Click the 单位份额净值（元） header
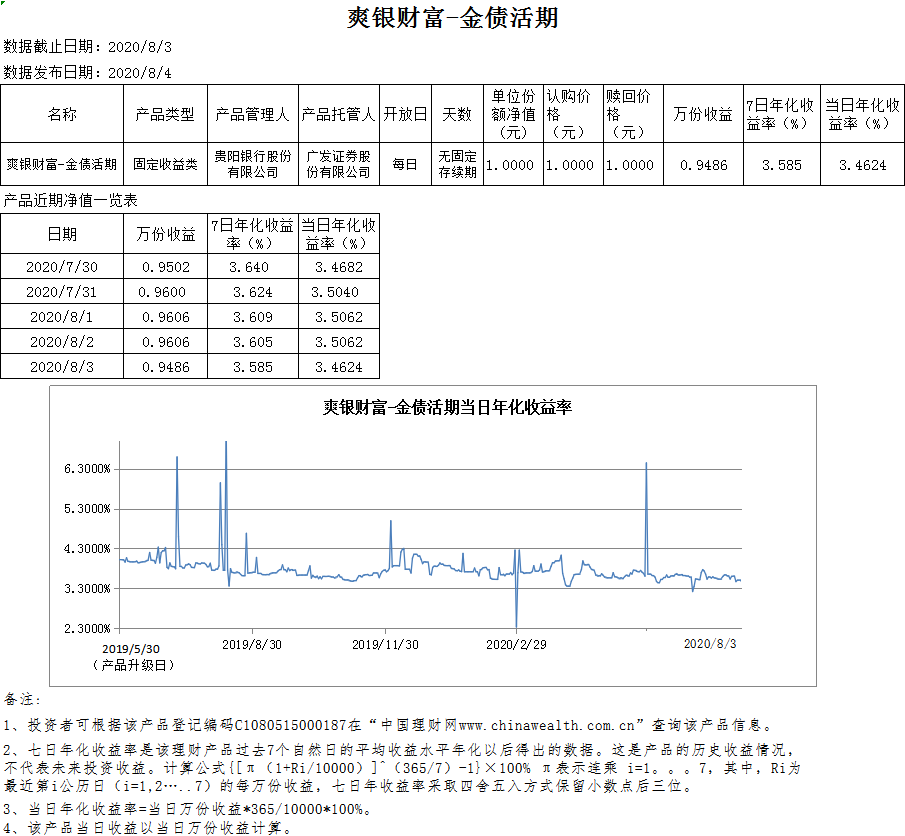The image size is (905, 836). point(513,114)
